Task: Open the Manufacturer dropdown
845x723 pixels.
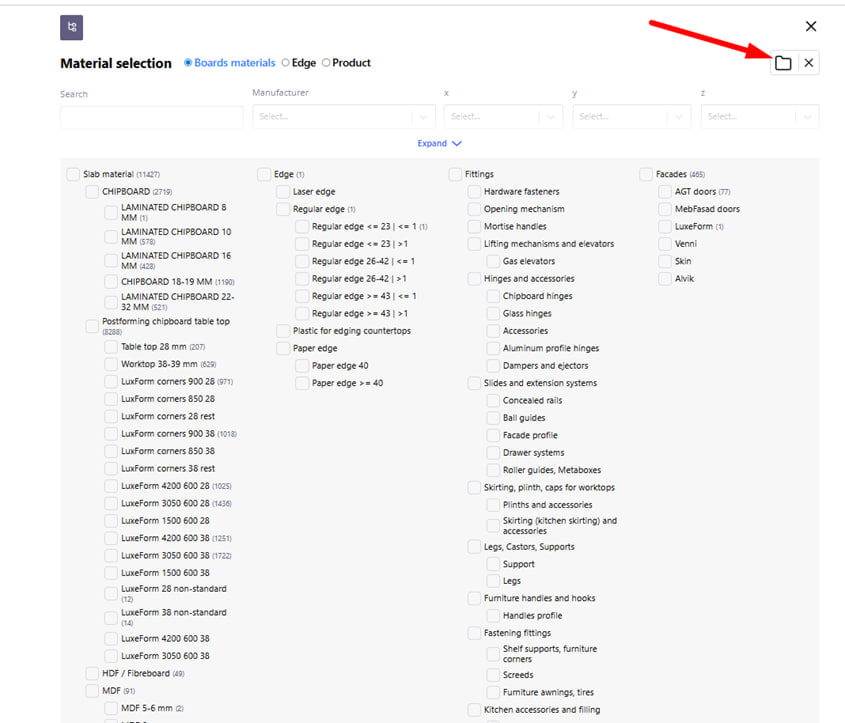Action: point(343,117)
